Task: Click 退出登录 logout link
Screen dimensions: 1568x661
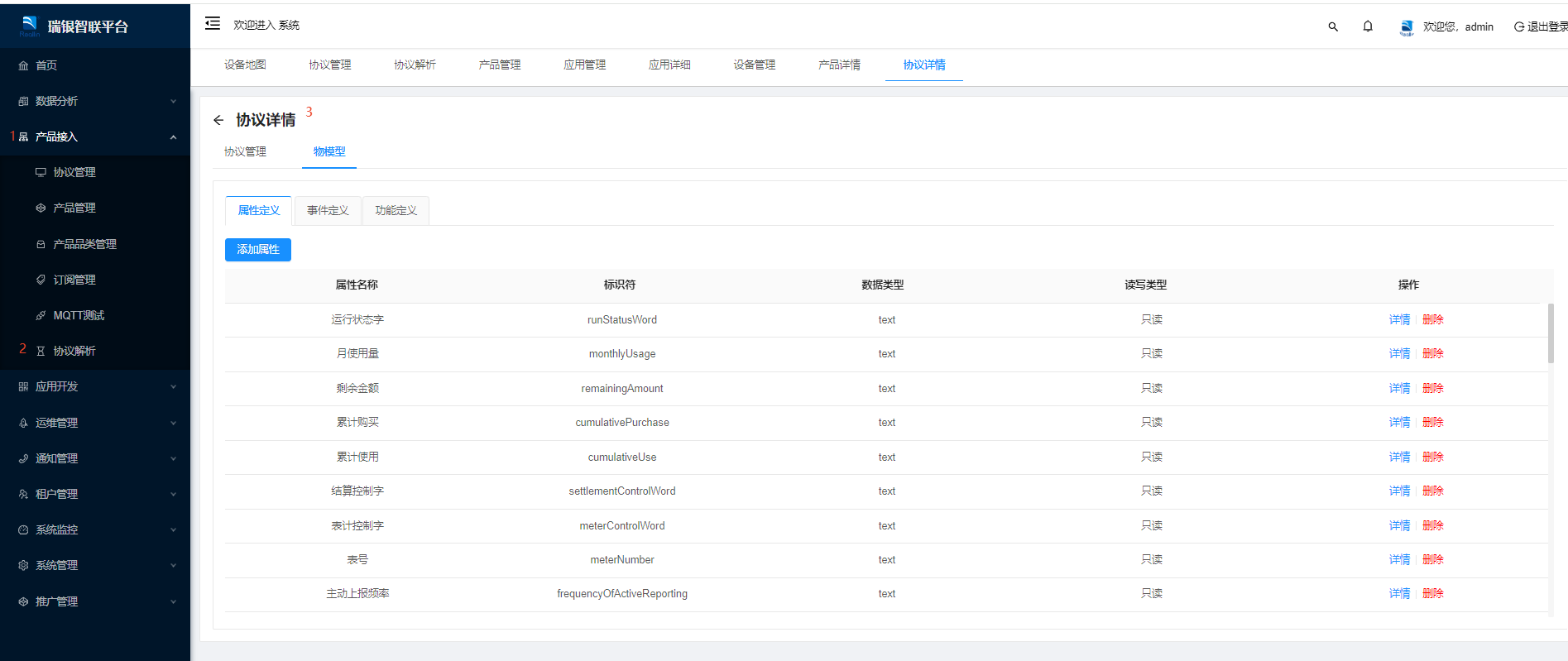Action: (x=1546, y=26)
